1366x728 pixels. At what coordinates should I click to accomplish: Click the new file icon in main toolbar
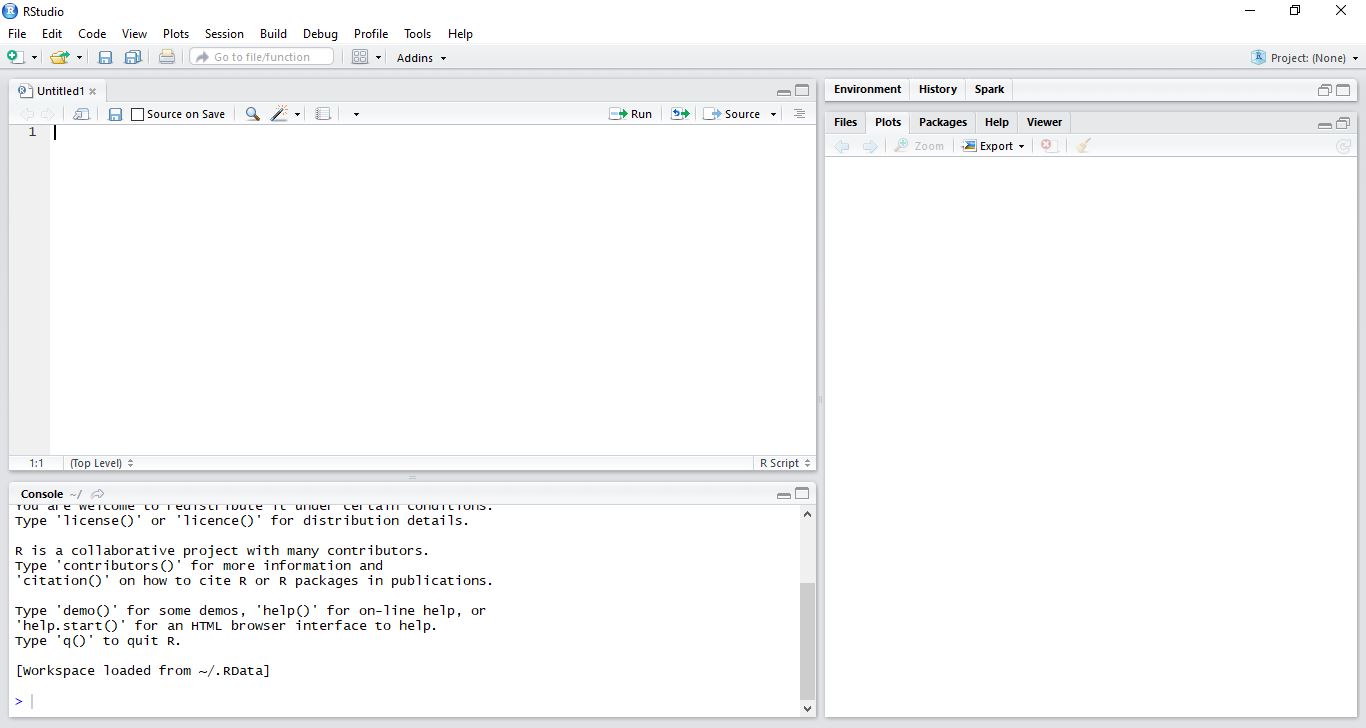pos(16,58)
